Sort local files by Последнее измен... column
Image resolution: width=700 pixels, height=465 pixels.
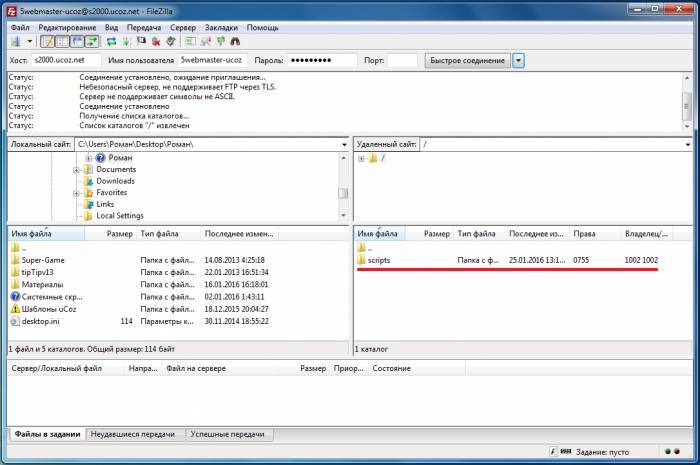239,233
